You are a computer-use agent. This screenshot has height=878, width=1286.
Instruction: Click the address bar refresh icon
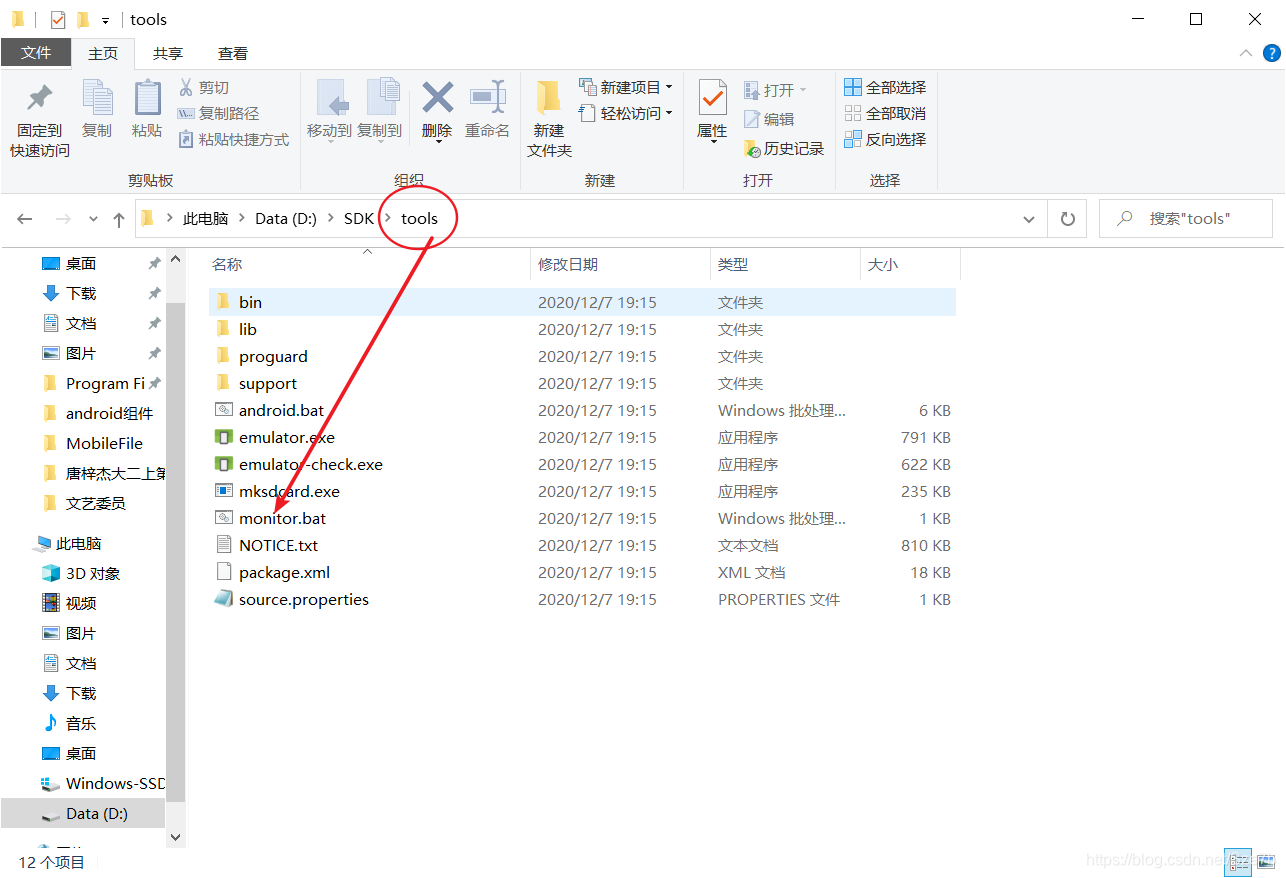tap(1067, 218)
